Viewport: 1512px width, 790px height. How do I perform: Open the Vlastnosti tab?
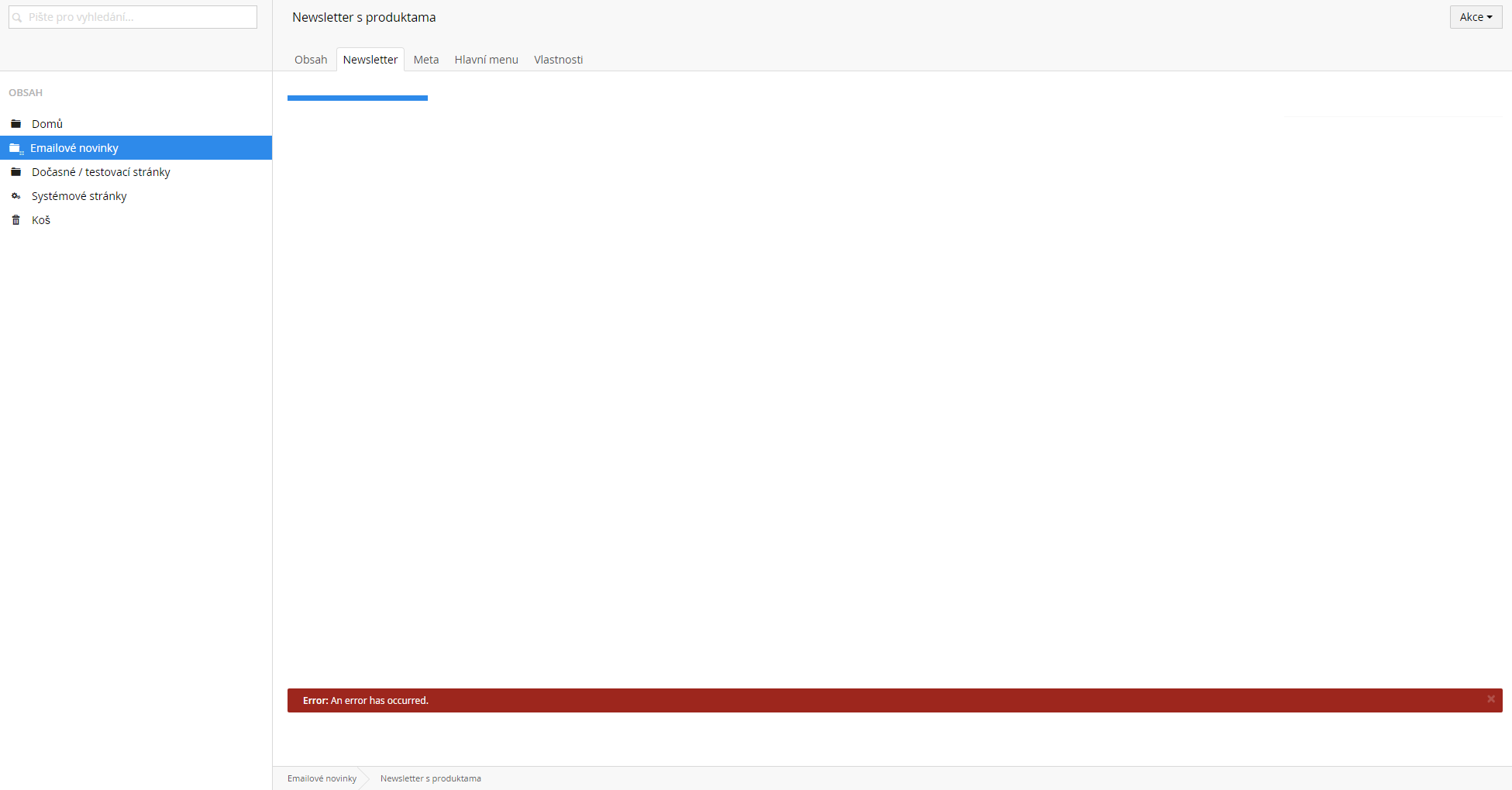(x=559, y=60)
